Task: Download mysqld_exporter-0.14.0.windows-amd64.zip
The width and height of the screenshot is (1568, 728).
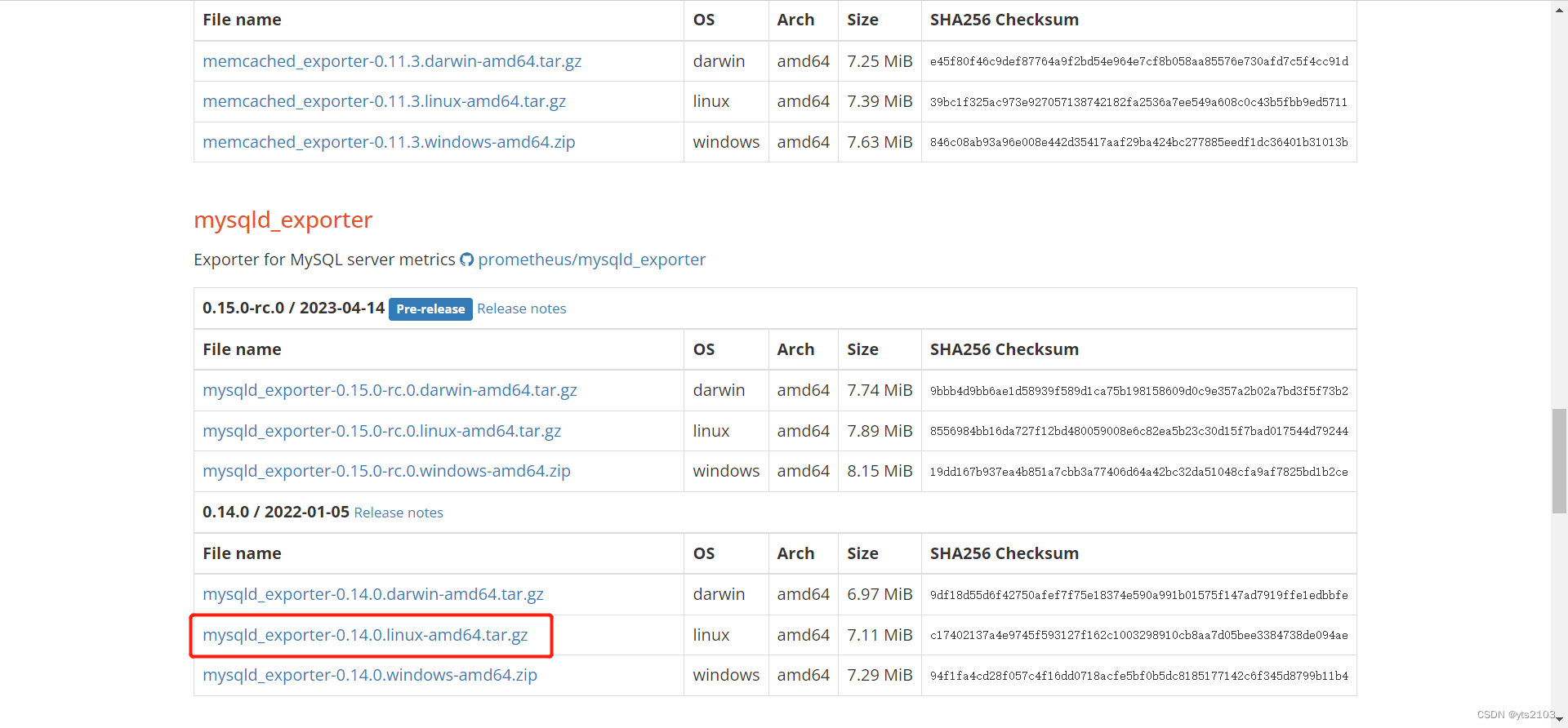Action: (x=370, y=675)
